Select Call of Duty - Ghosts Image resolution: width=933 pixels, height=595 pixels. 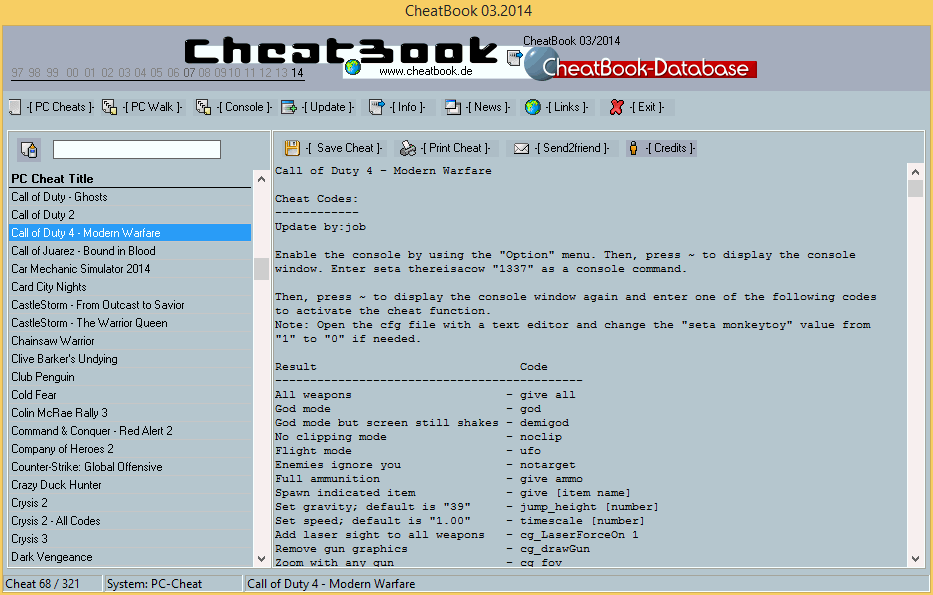131,197
